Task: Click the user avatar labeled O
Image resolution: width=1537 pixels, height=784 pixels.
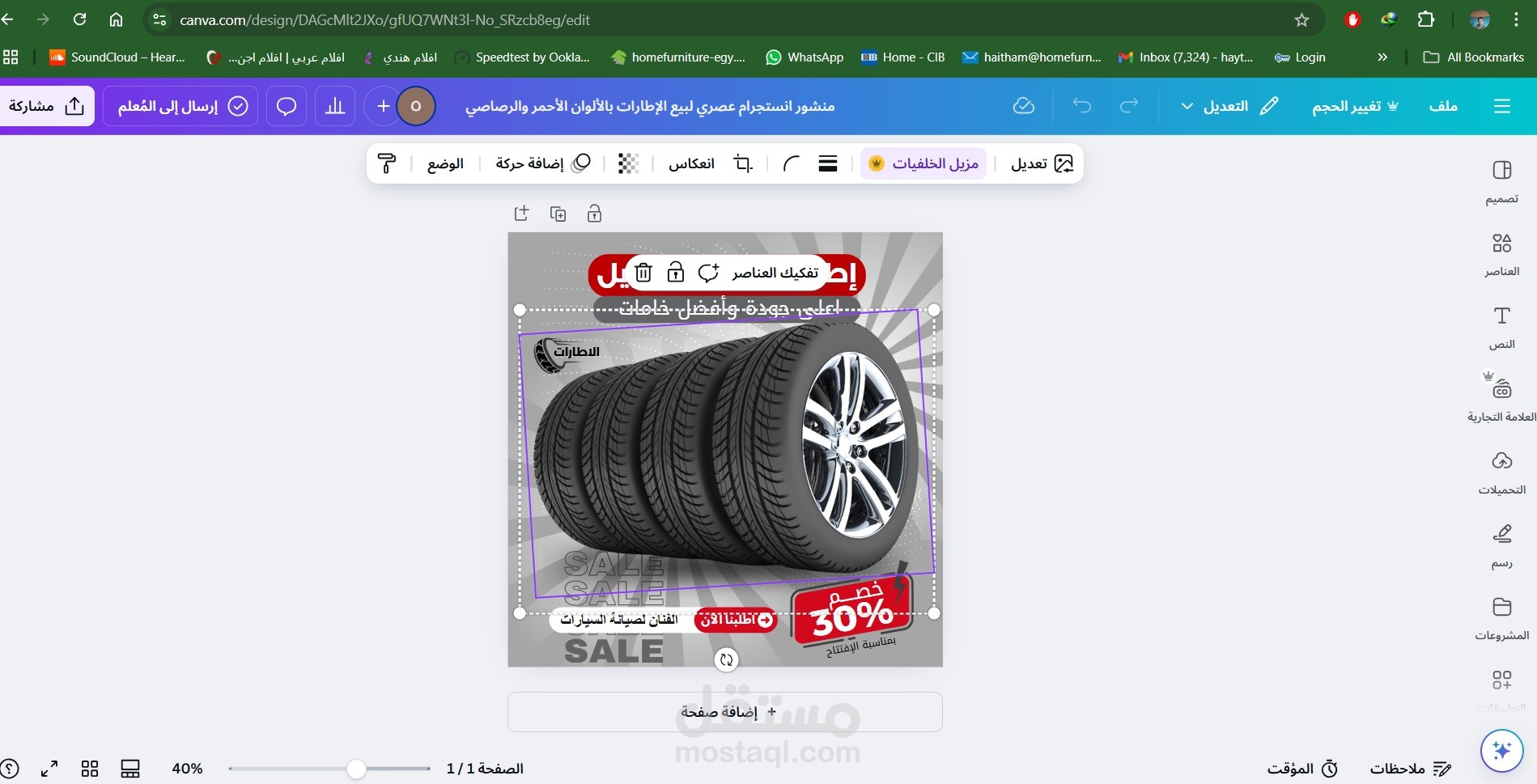Action: click(x=416, y=106)
